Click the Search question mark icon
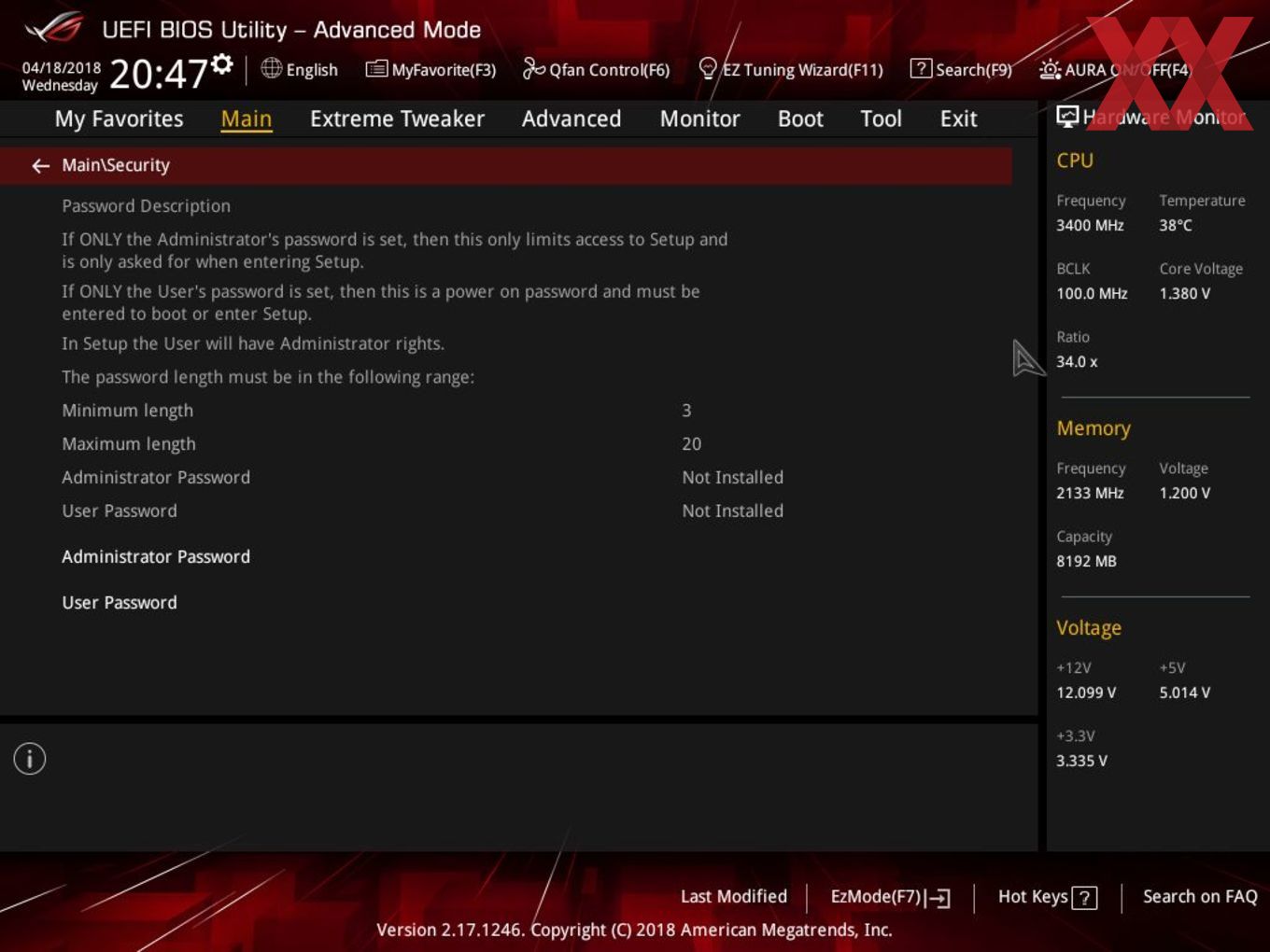Screen dimensions: 1270x952 point(921,68)
